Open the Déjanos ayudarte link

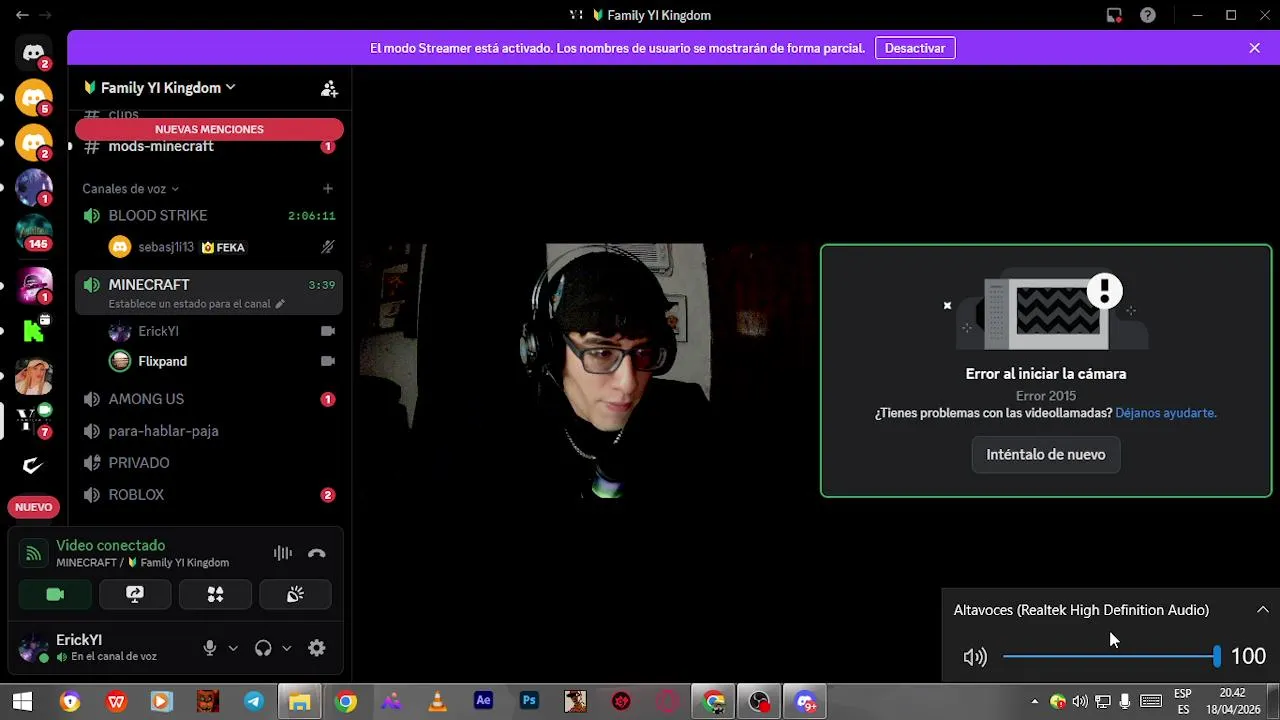(x=1166, y=413)
